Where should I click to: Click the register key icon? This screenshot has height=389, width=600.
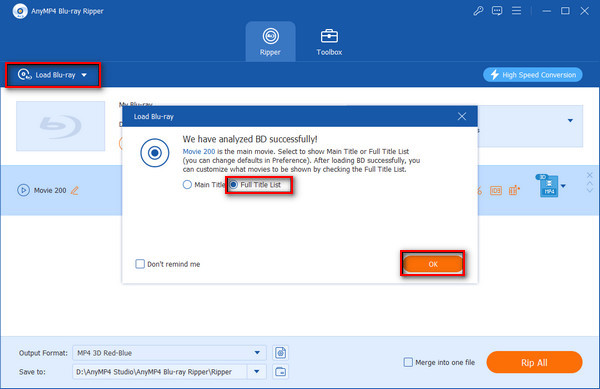pyautogui.click(x=478, y=11)
